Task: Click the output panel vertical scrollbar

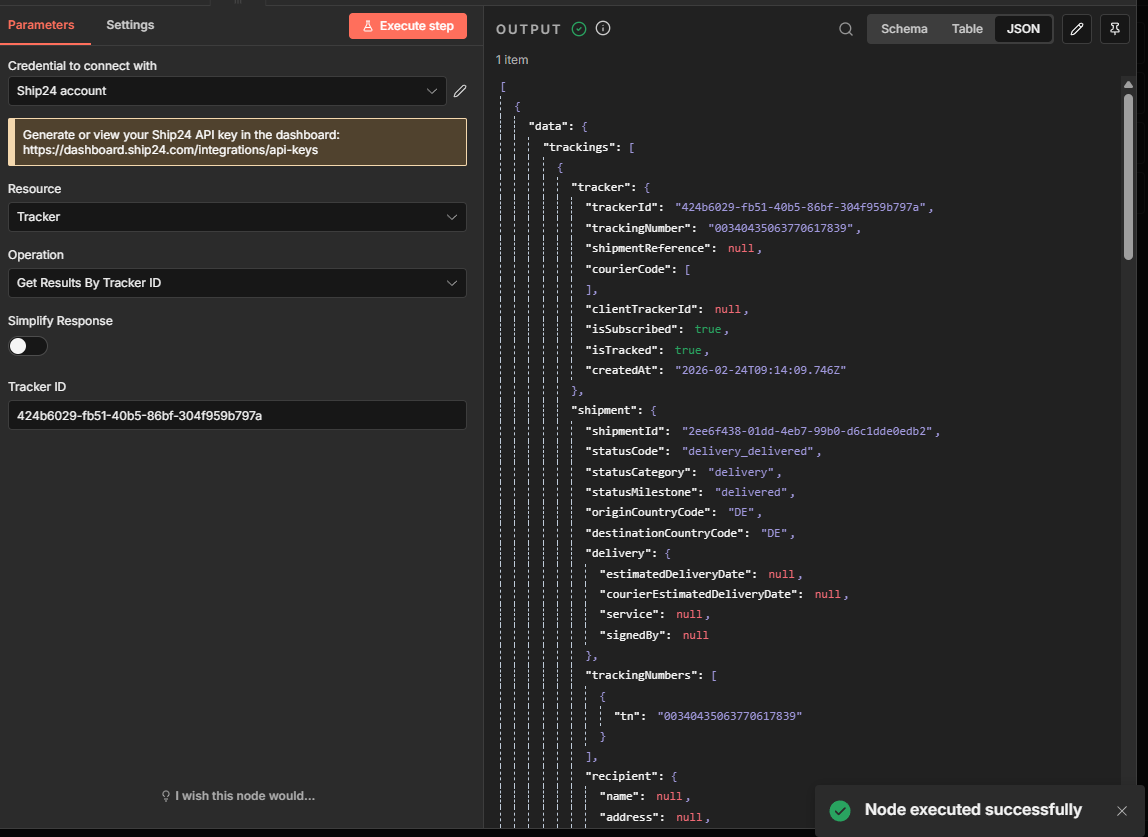Action: tap(1128, 176)
